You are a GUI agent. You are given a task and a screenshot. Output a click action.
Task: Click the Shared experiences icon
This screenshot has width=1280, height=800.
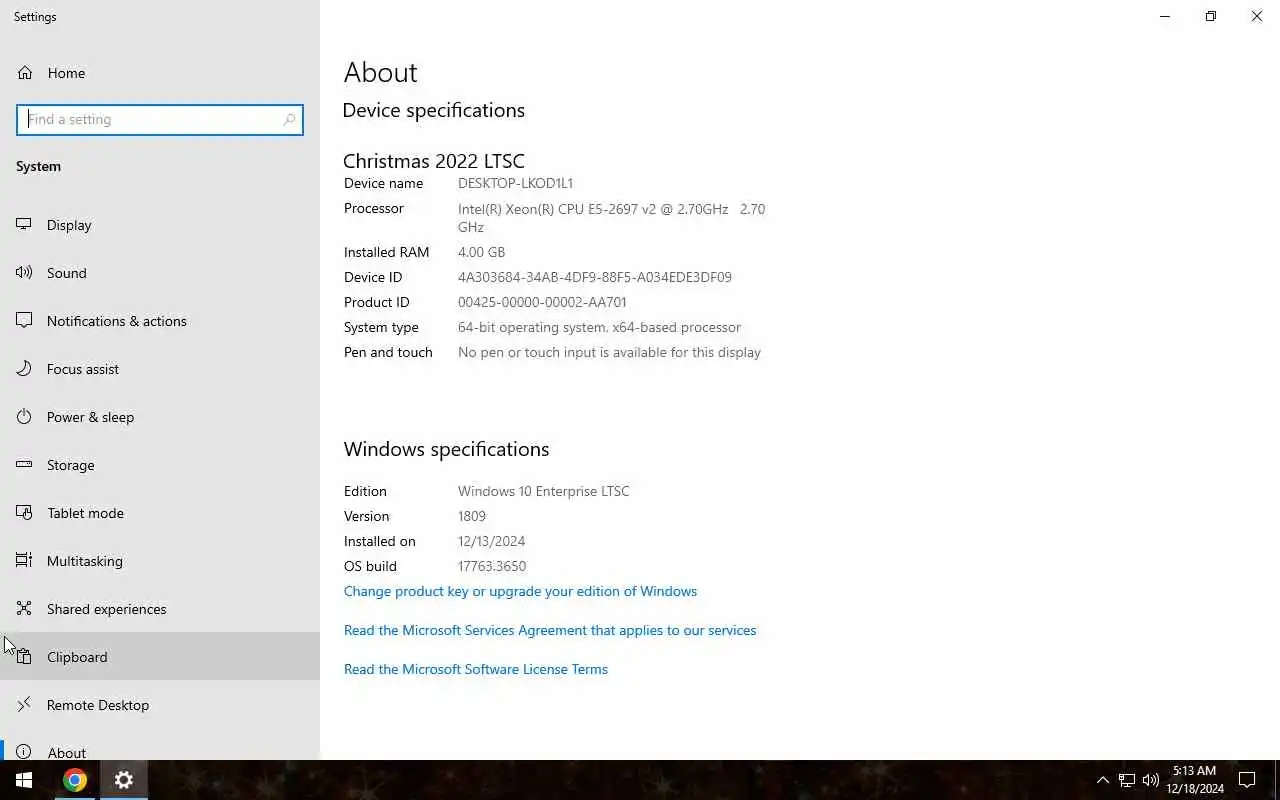(x=24, y=609)
